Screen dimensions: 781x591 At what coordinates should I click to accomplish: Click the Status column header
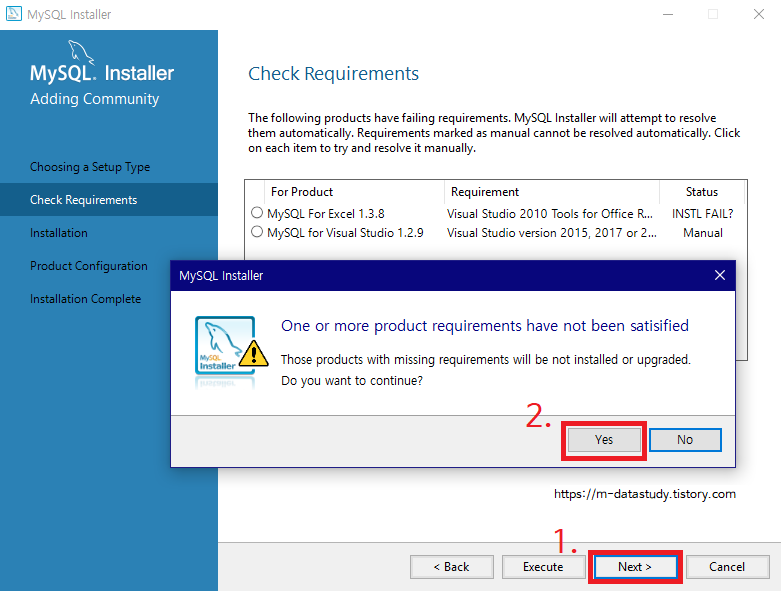(702, 192)
